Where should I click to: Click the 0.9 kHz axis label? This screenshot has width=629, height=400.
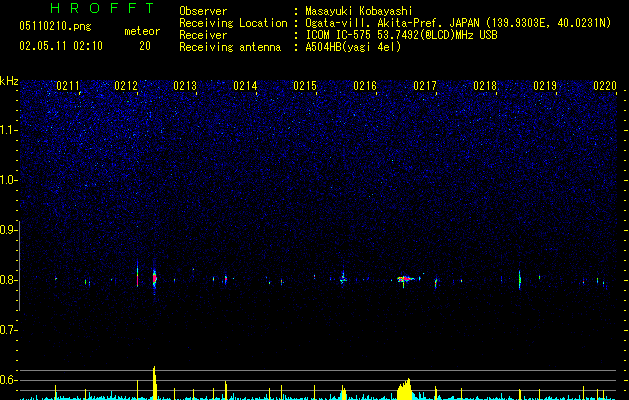8,230
